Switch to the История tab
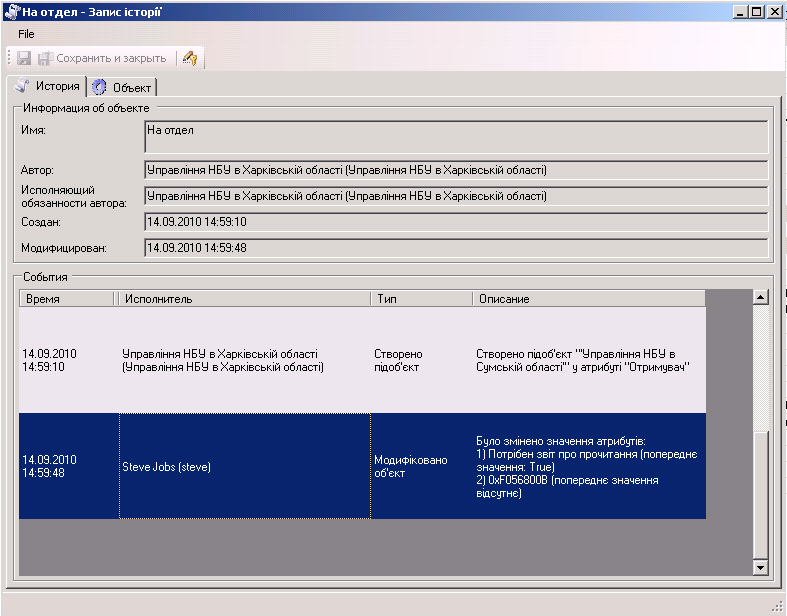The width and height of the screenshot is (787, 616). (47, 86)
